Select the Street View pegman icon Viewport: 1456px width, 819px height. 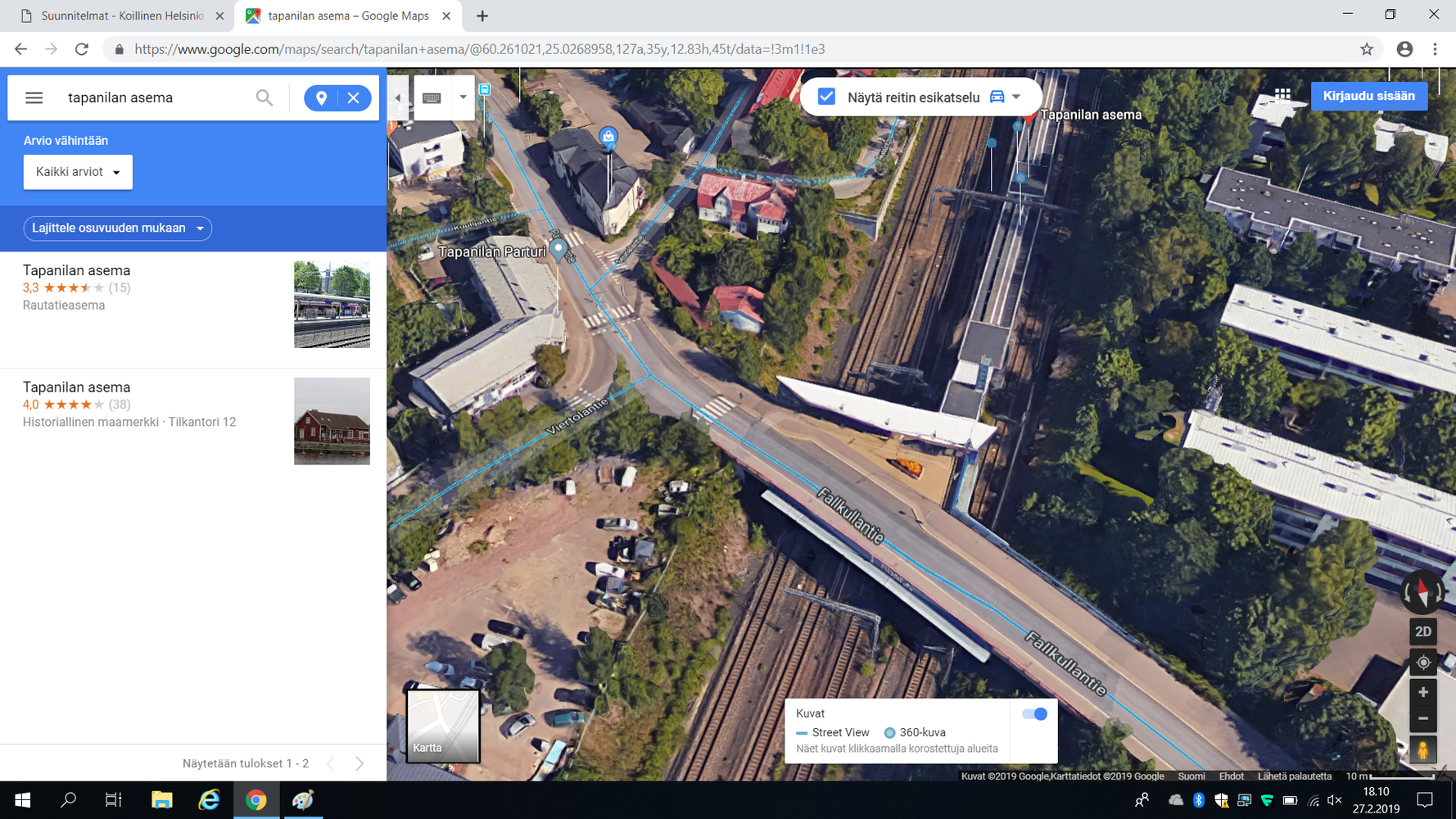[x=1422, y=749]
